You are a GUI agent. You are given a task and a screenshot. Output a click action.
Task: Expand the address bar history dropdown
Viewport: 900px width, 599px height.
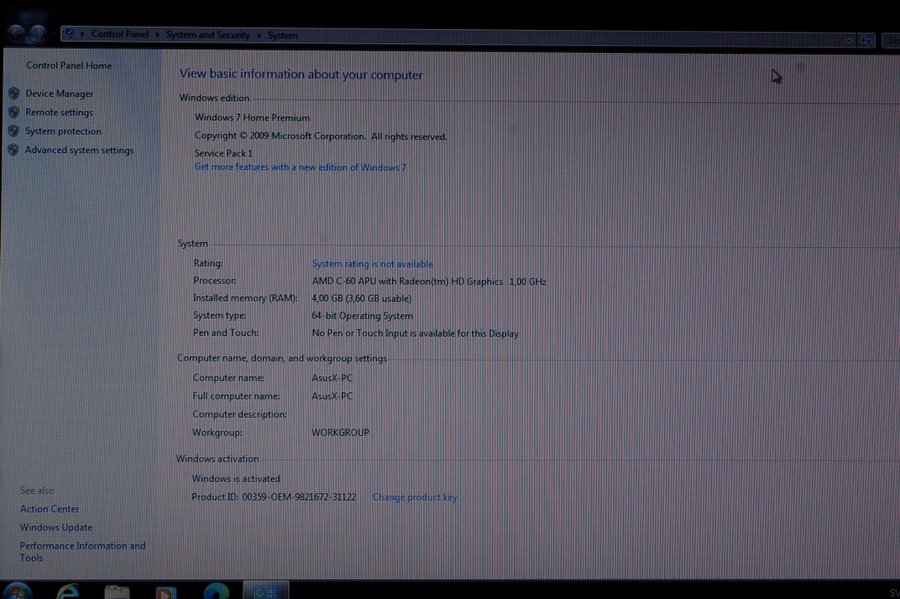pos(848,40)
